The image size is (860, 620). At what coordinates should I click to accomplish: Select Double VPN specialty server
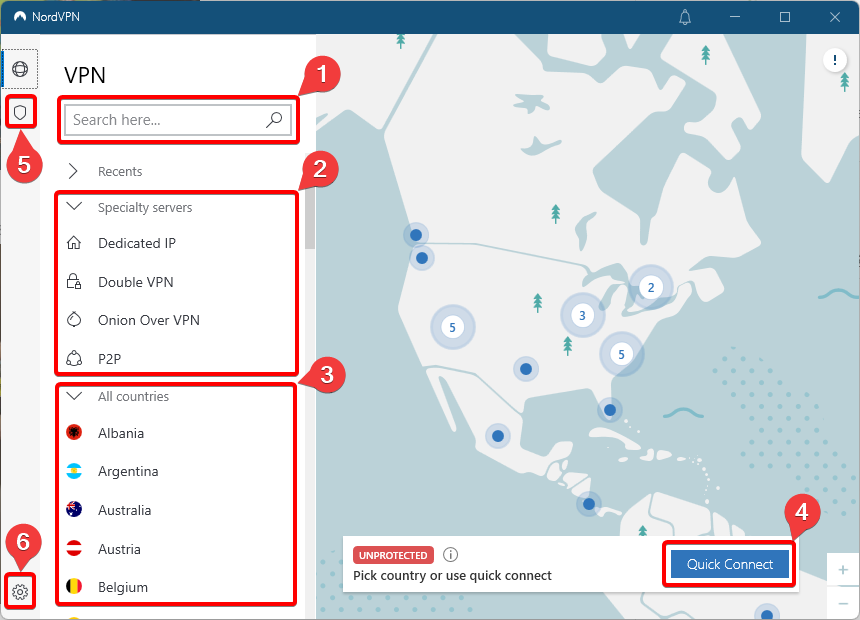point(135,282)
